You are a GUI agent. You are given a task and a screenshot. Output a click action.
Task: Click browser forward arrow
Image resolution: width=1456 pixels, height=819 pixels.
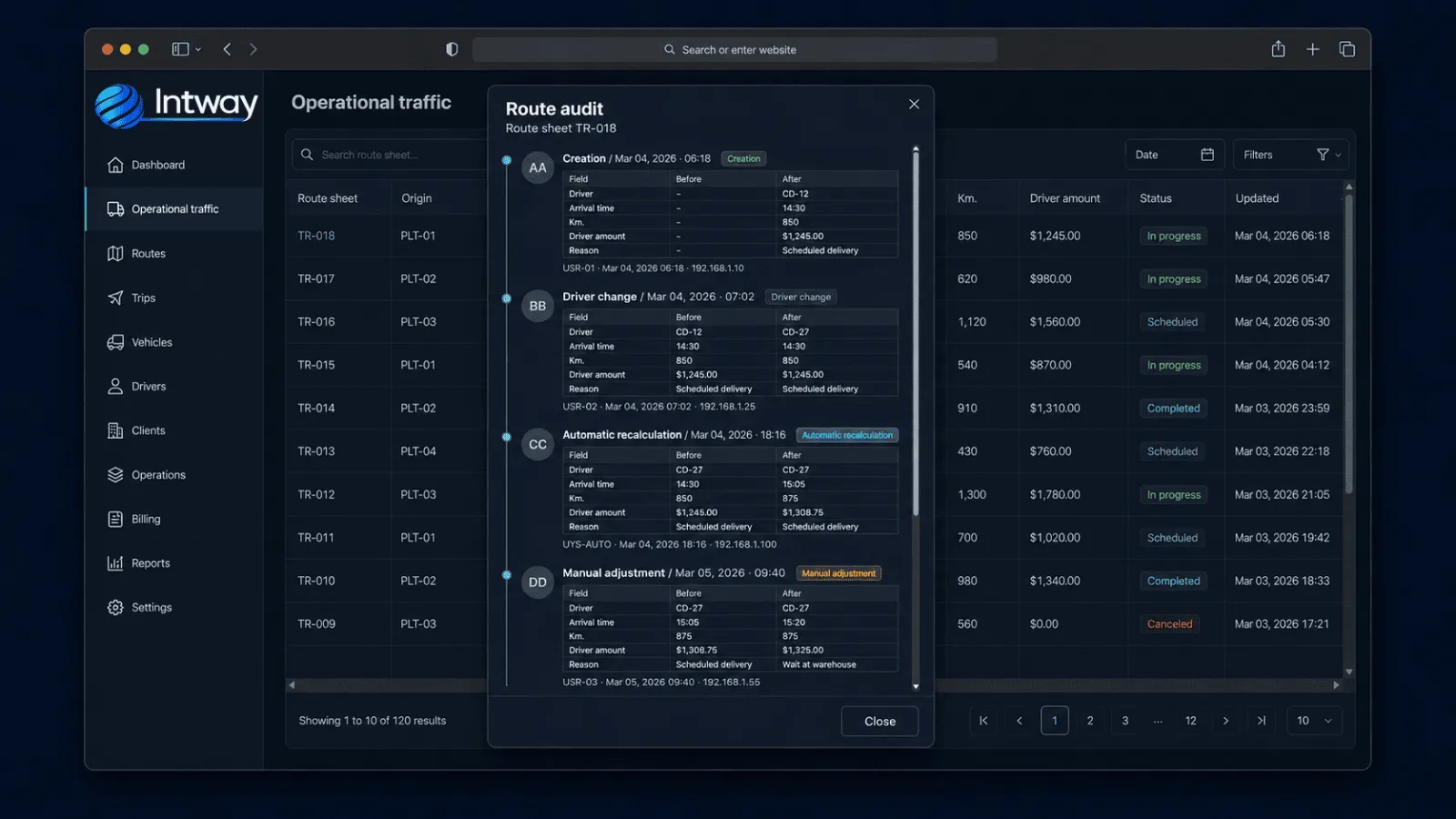(253, 49)
